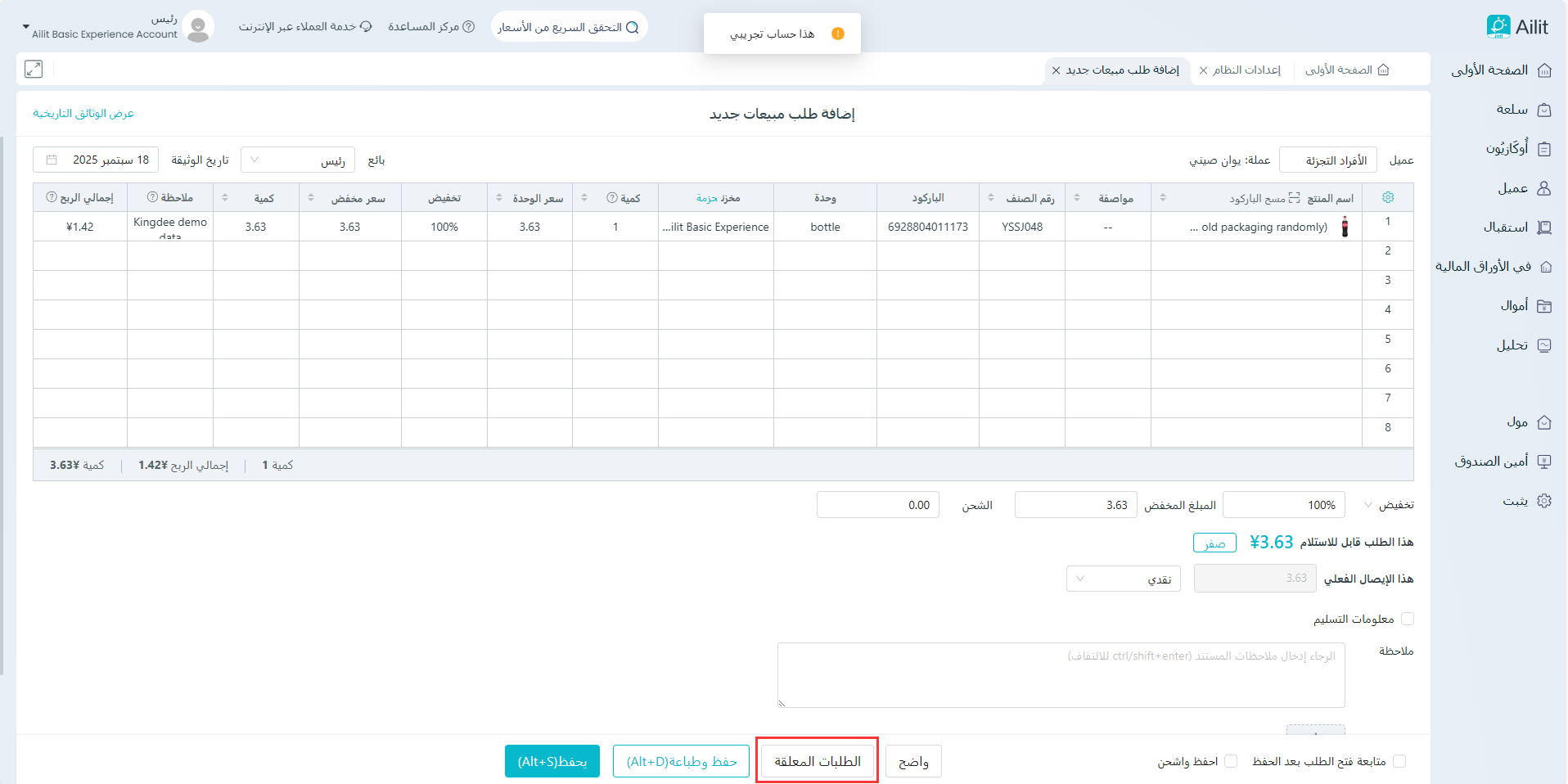This screenshot has width=1568, height=784.
Task: Click the الطلبات المعلقة pending orders button
Action: pos(817,762)
